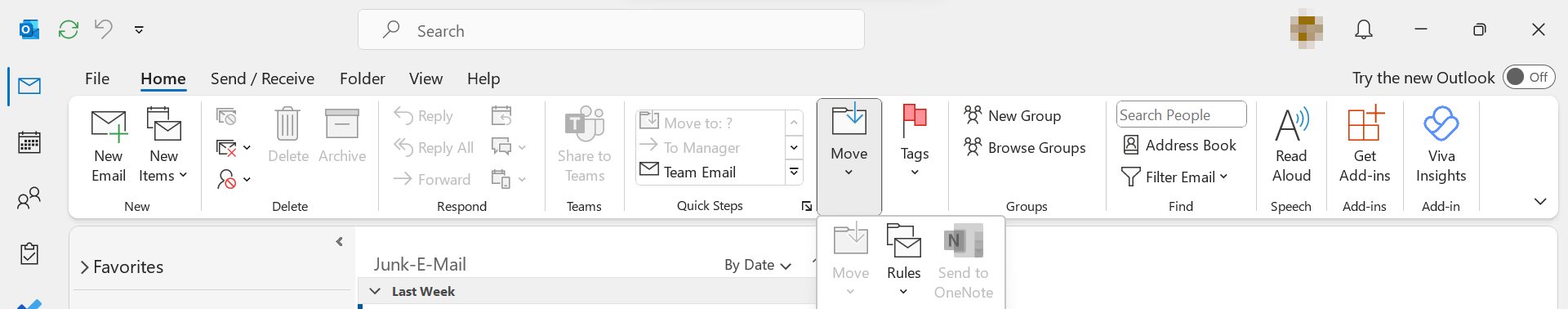Collapse the Last Week message group

(376, 291)
